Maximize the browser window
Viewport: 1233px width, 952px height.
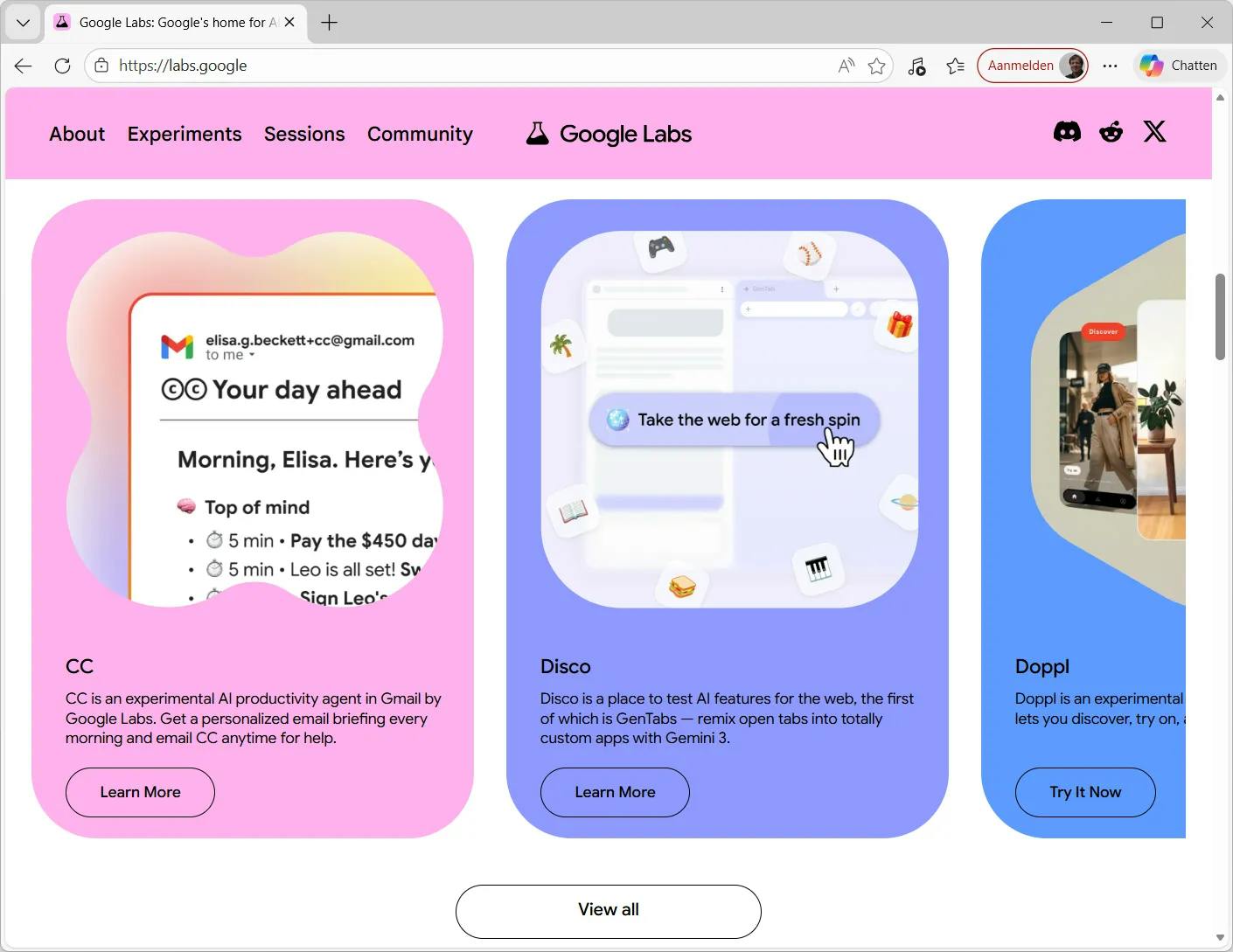[1157, 23]
